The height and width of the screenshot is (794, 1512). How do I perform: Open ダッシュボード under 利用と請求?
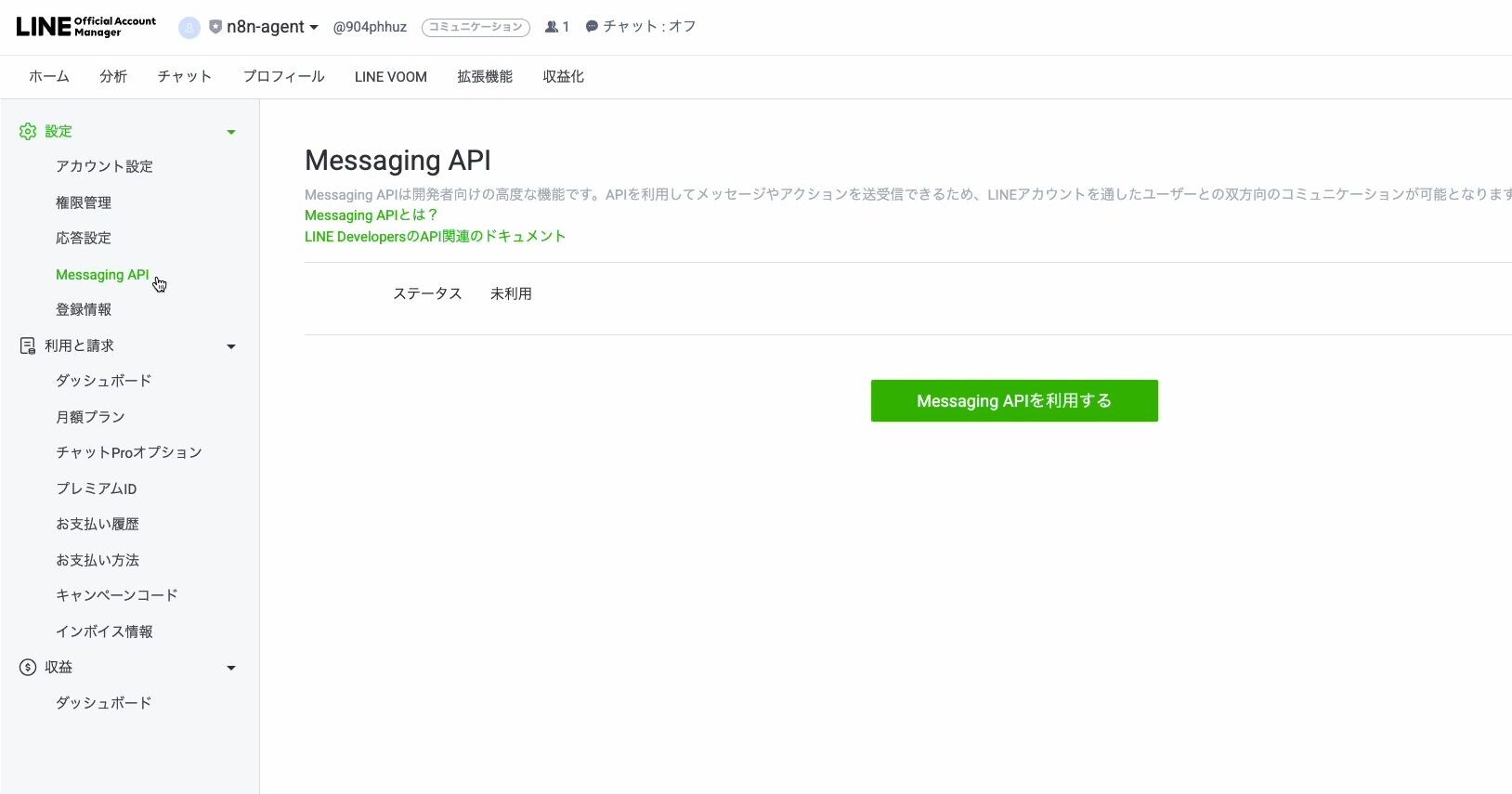coord(103,381)
